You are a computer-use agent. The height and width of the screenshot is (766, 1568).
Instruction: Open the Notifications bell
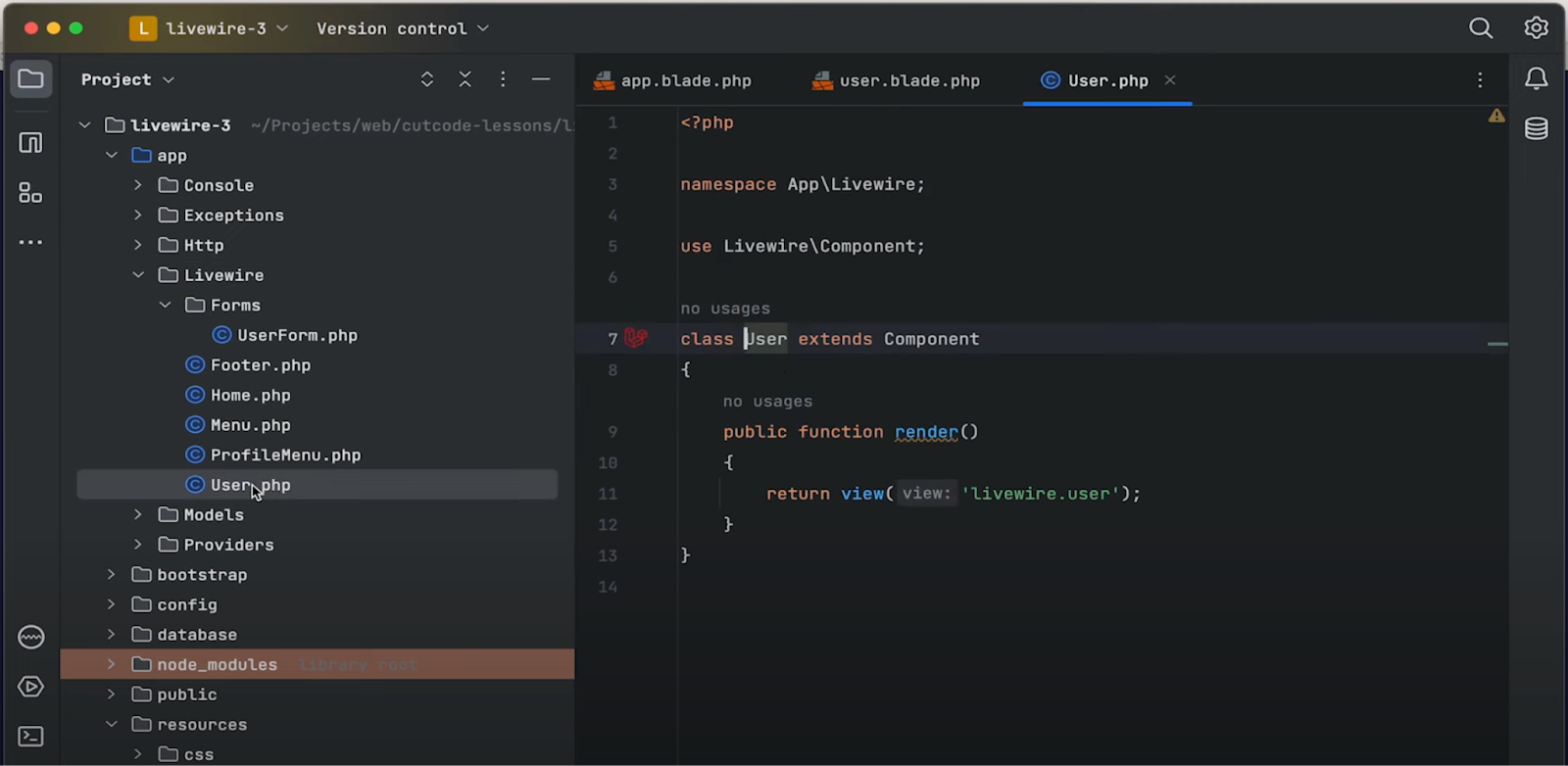click(x=1537, y=79)
